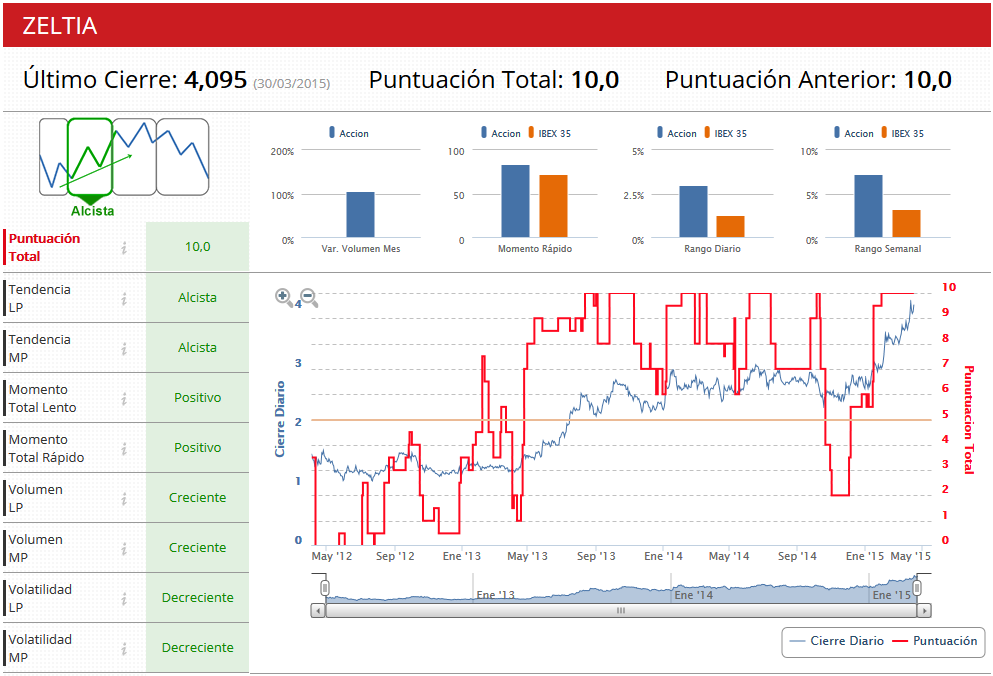
Task: View info for Volatilidad MP
Action: (124, 649)
